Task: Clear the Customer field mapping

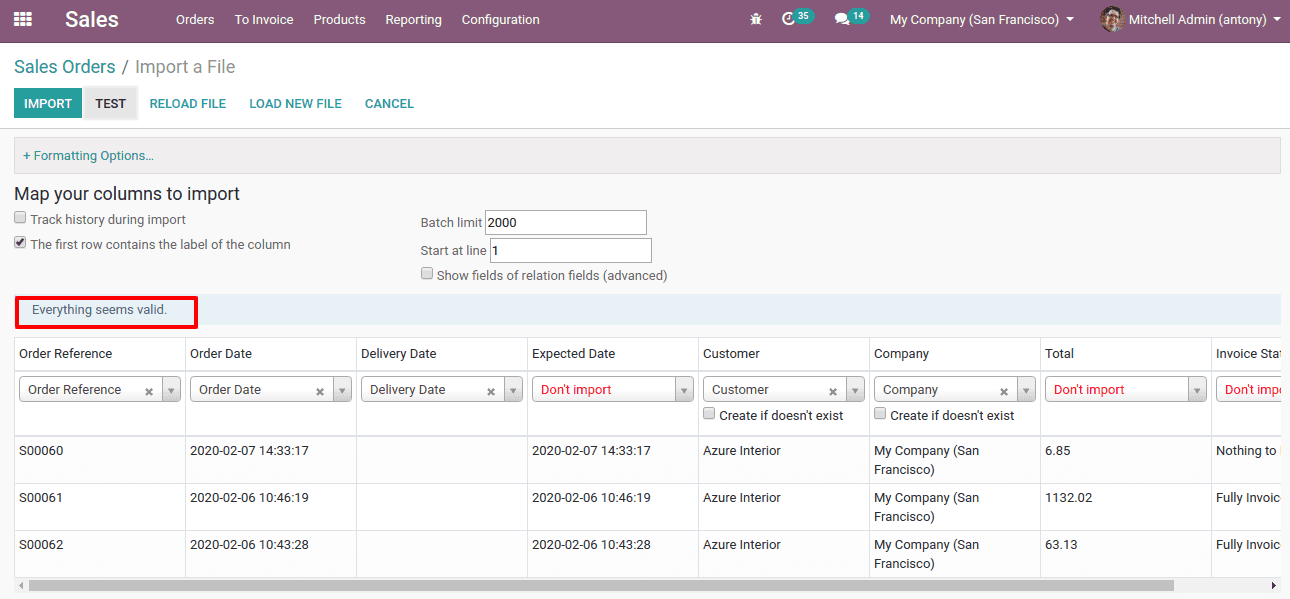Action: pos(833,392)
